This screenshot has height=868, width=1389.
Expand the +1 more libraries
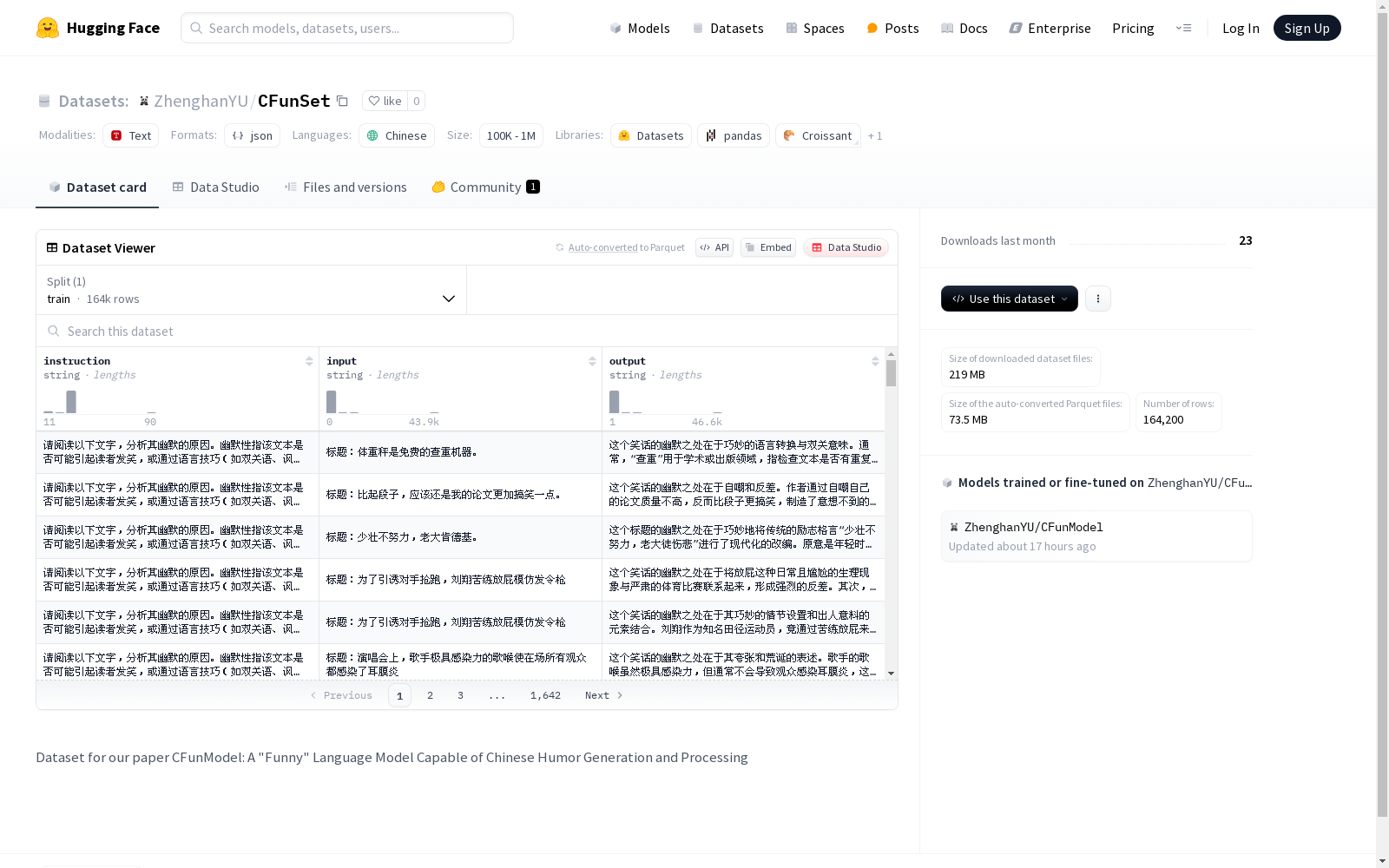(875, 135)
